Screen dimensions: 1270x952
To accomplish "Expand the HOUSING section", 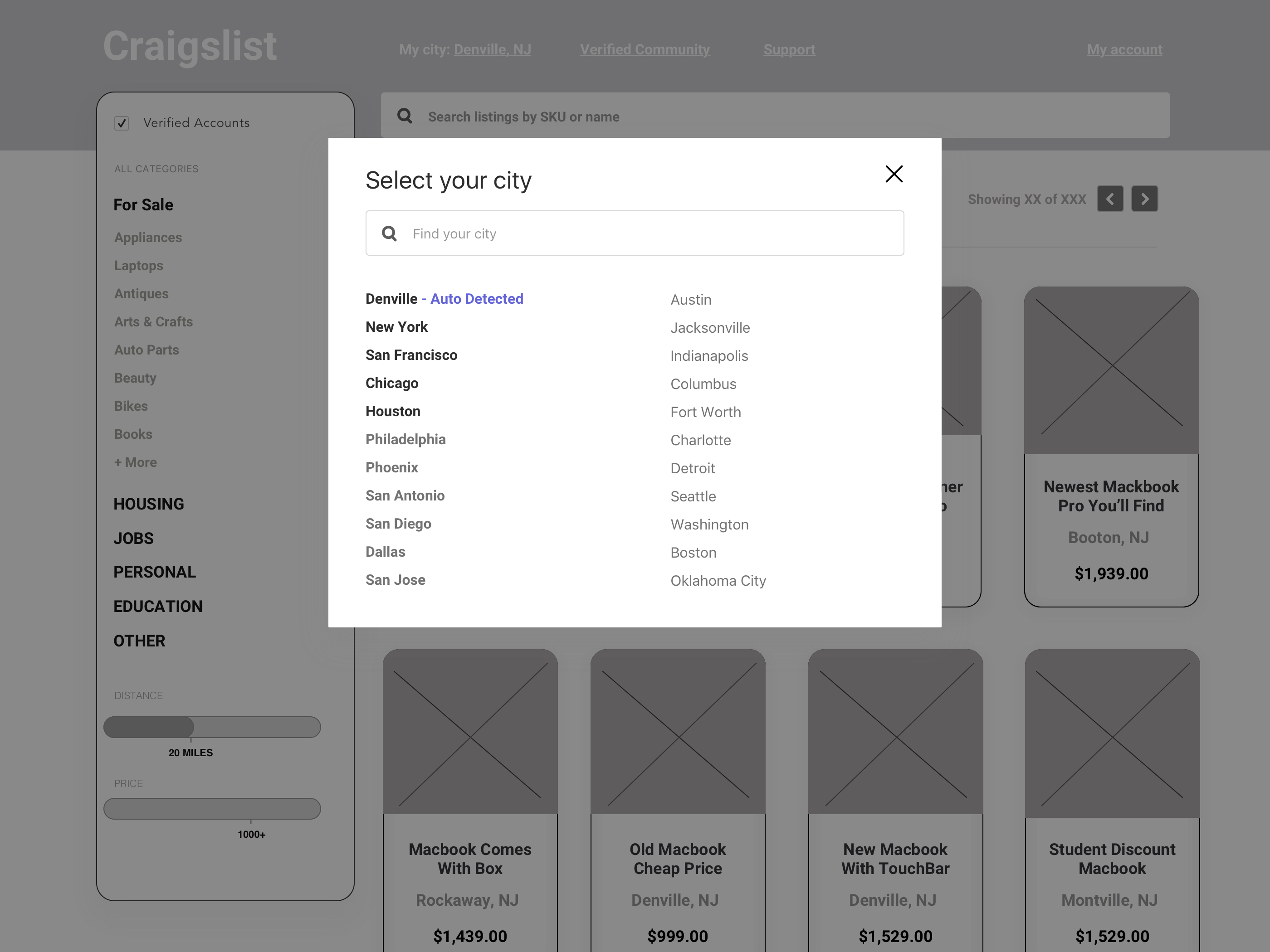I will tap(149, 504).
